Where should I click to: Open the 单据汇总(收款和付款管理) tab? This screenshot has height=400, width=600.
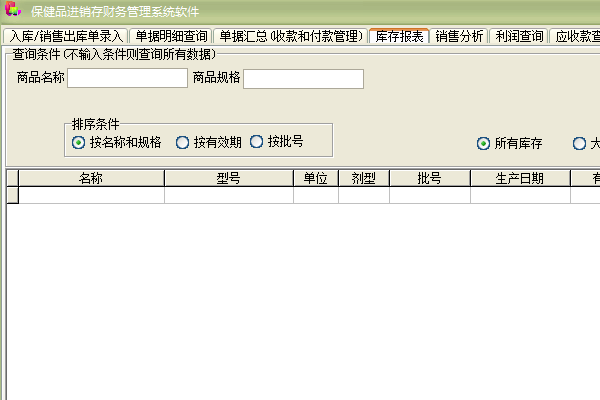[x=290, y=36]
